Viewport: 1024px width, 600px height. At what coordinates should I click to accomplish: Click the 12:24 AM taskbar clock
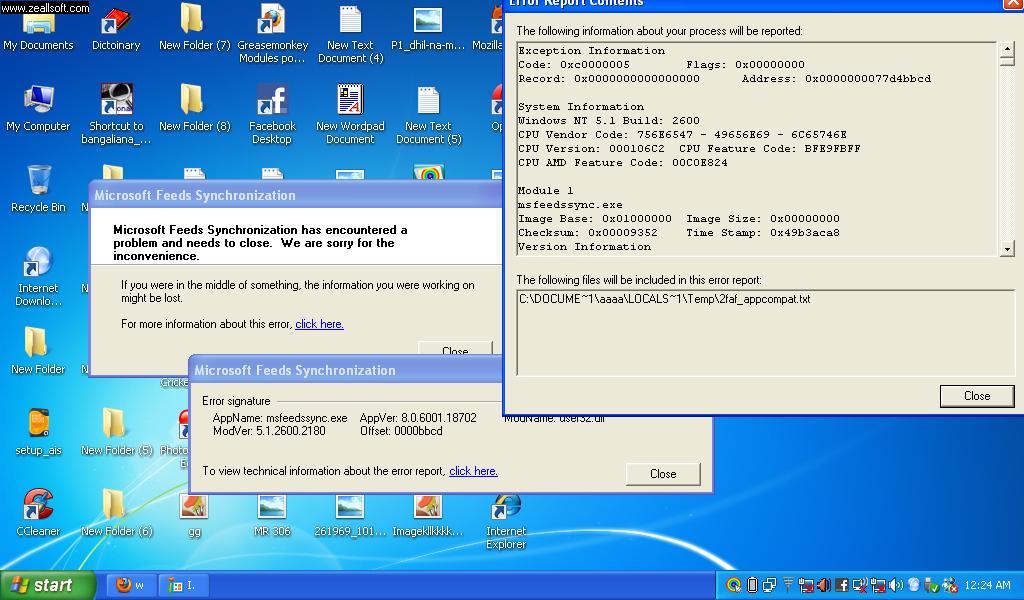[x=987, y=585]
